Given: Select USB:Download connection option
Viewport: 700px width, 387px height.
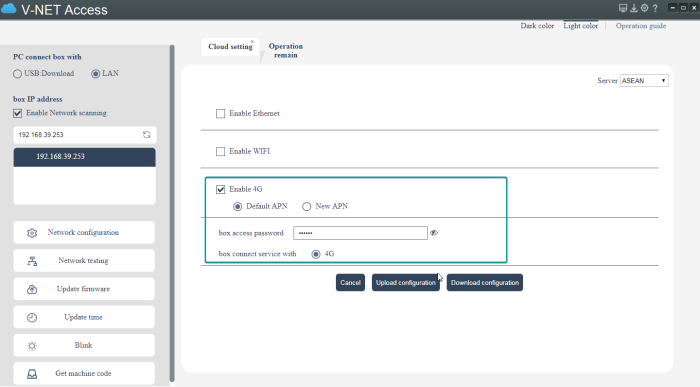Looking at the screenshot, I should point(17,74).
